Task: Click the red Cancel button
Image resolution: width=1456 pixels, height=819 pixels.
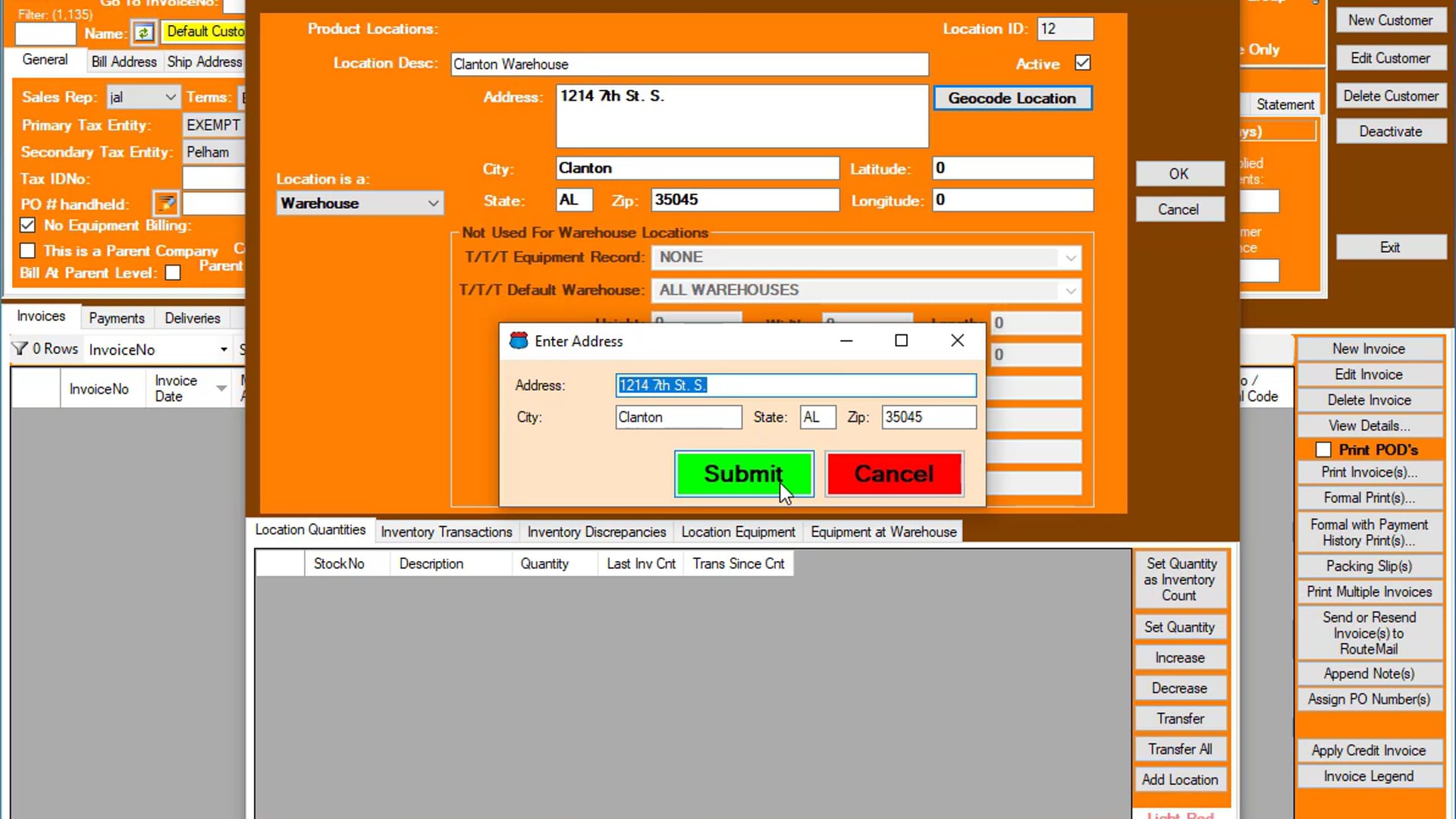Action: pyautogui.click(x=894, y=474)
